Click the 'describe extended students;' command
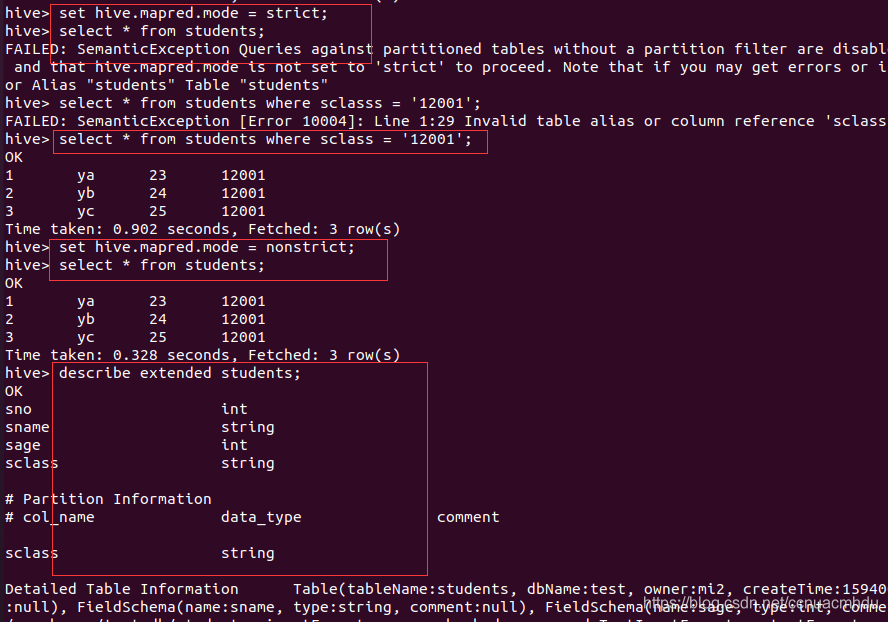The image size is (888, 622). point(179,373)
